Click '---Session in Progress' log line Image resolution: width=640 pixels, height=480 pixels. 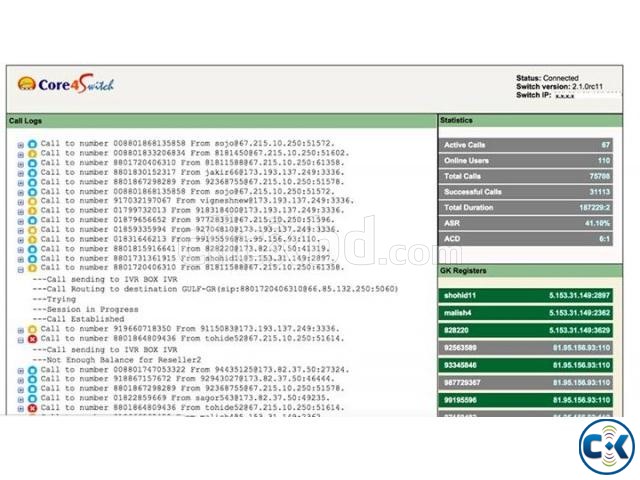[x=86, y=309]
